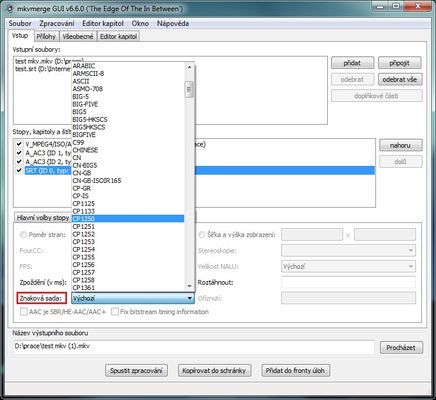Choose the highlighted CP1250 charset

(128, 219)
